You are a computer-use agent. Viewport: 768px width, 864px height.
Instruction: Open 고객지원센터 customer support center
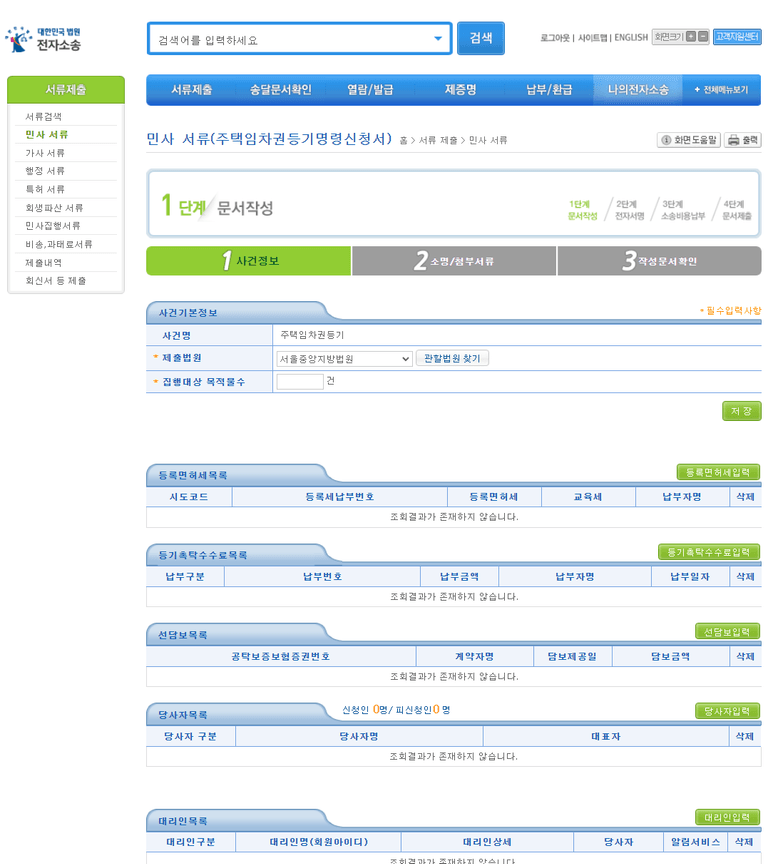pos(737,37)
